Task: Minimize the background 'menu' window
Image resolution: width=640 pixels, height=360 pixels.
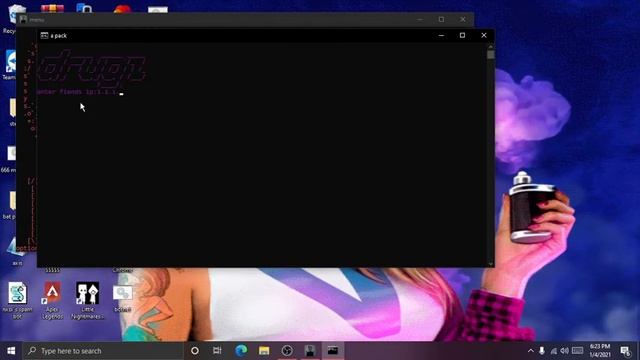Action: 420,20
